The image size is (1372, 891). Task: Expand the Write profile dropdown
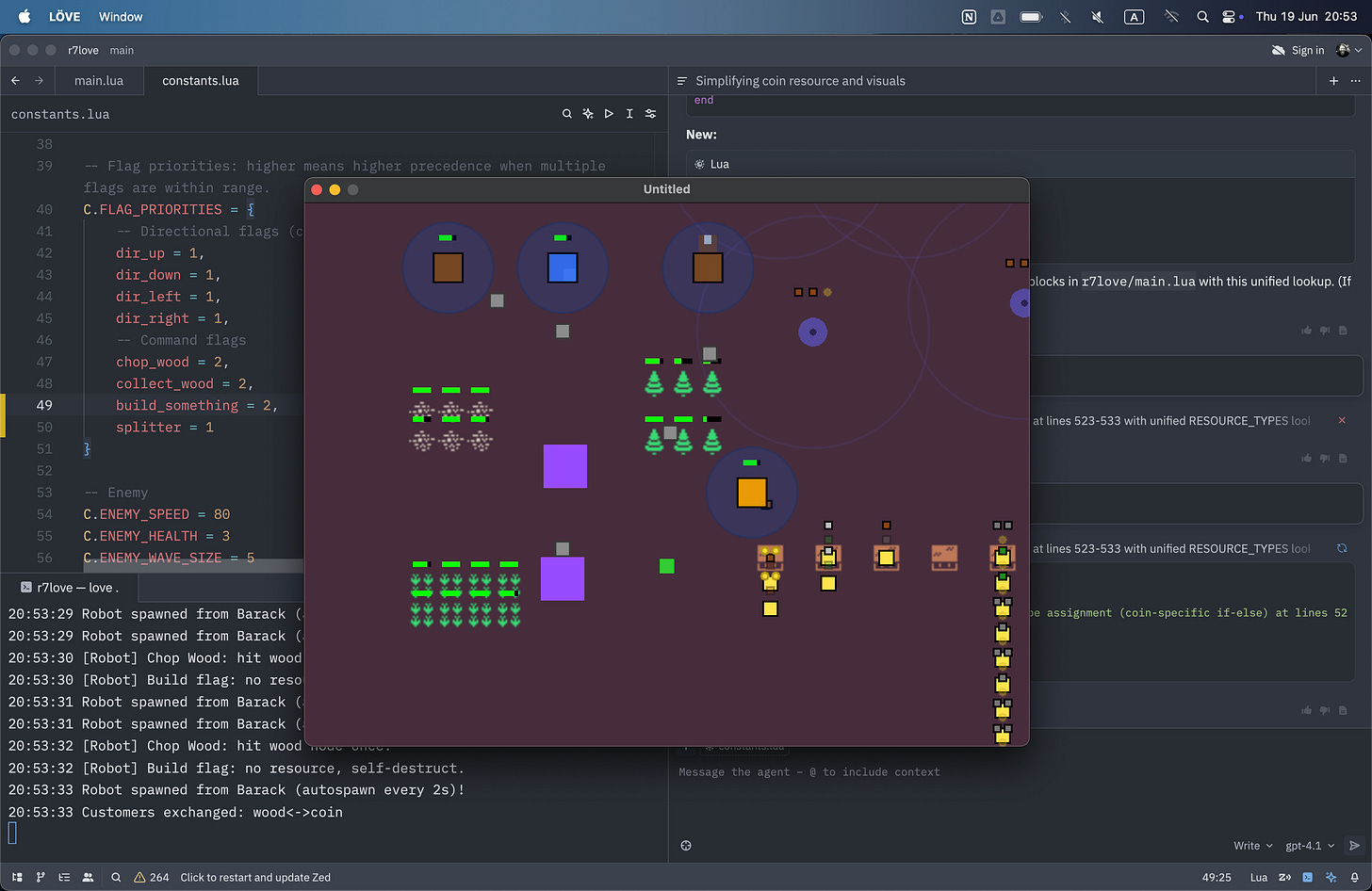(x=1252, y=846)
